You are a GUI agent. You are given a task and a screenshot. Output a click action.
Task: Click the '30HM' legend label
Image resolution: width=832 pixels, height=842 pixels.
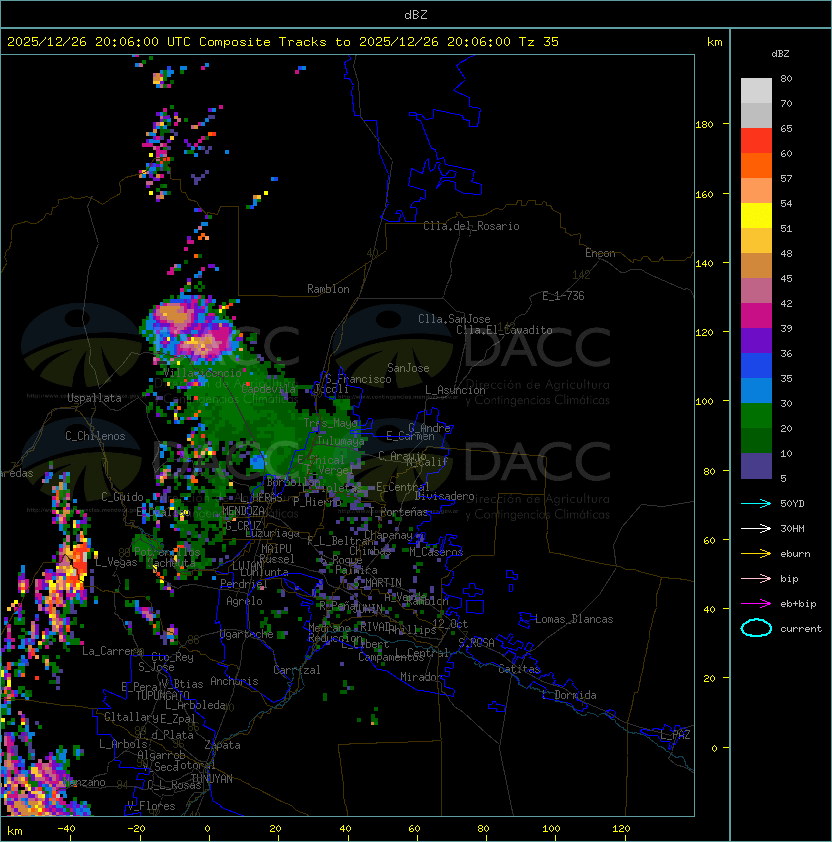click(x=792, y=528)
